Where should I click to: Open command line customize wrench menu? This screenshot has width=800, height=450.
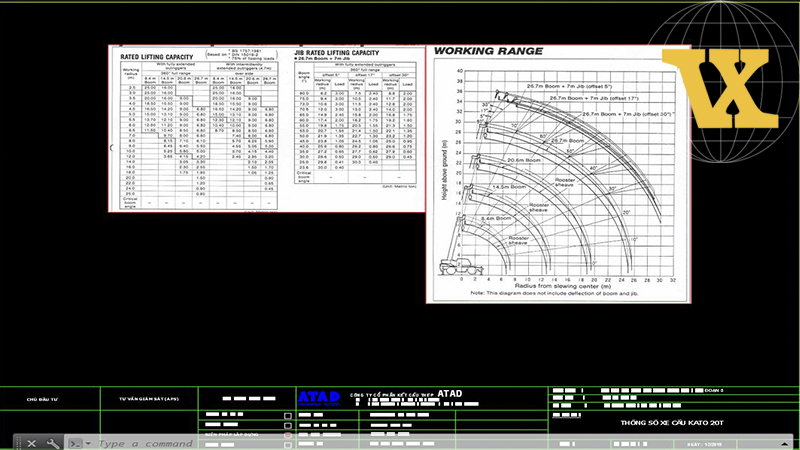pyautogui.click(x=53, y=443)
